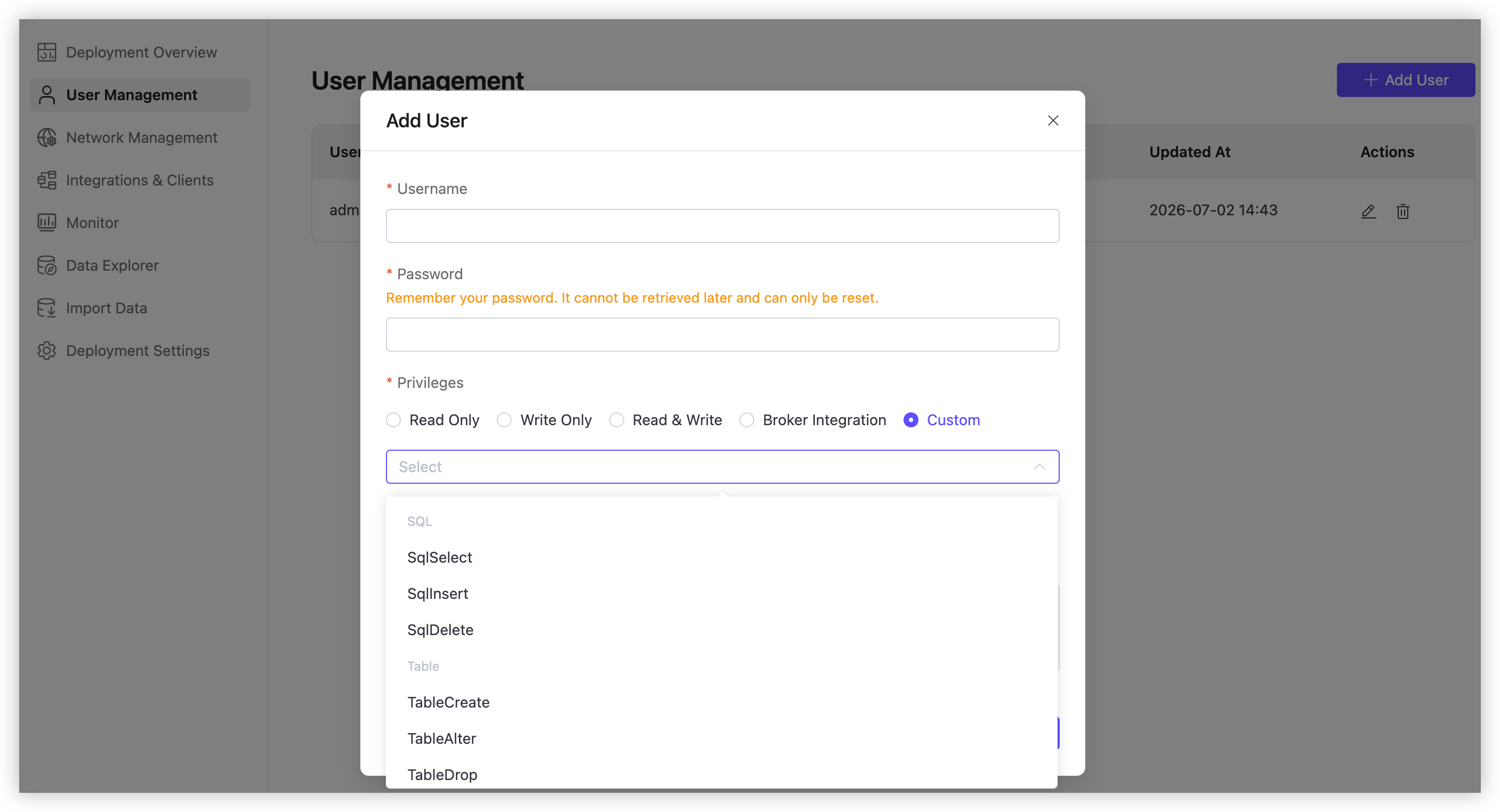
Task: Select the Write Only privilege
Action: point(504,420)
